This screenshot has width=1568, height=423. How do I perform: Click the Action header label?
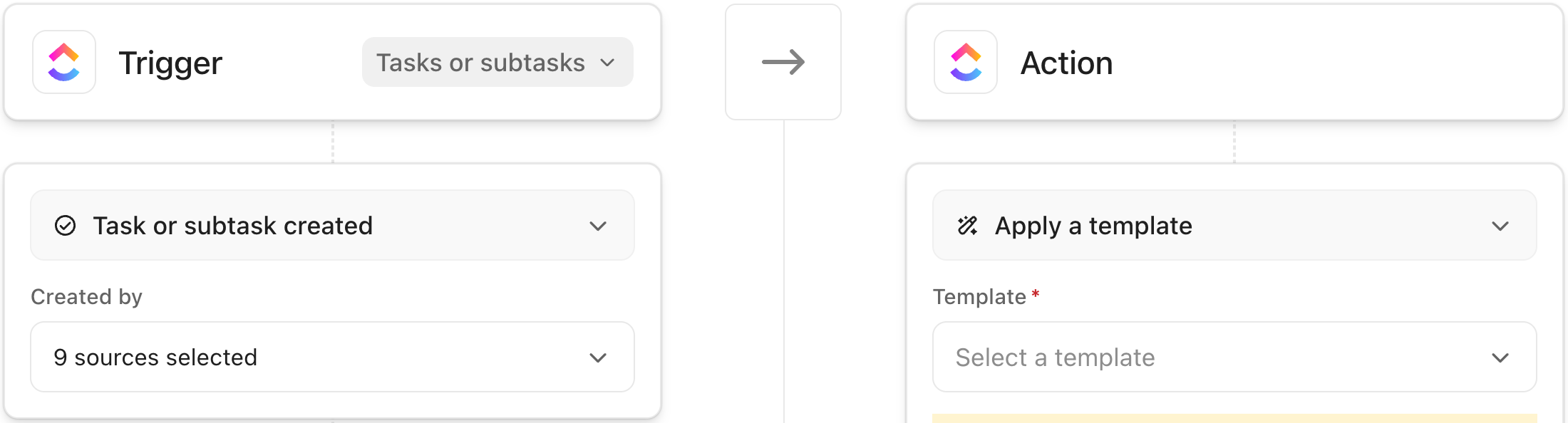[x=1067, y=63]
